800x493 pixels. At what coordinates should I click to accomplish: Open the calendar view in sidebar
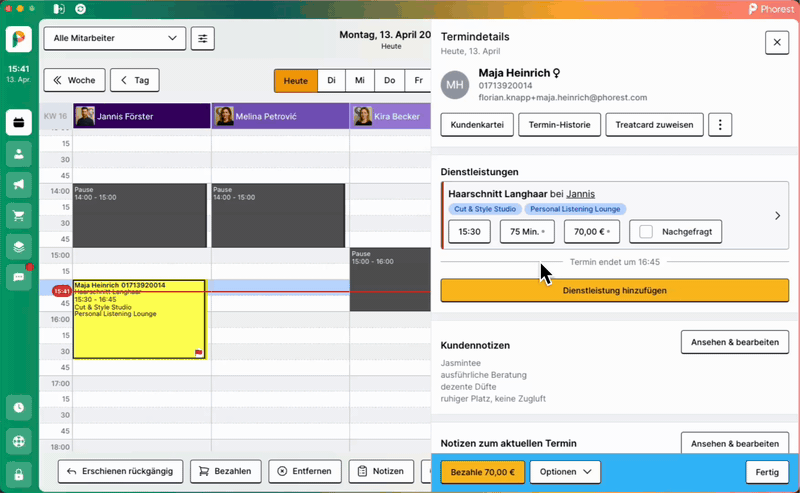(x=19, y=124)
